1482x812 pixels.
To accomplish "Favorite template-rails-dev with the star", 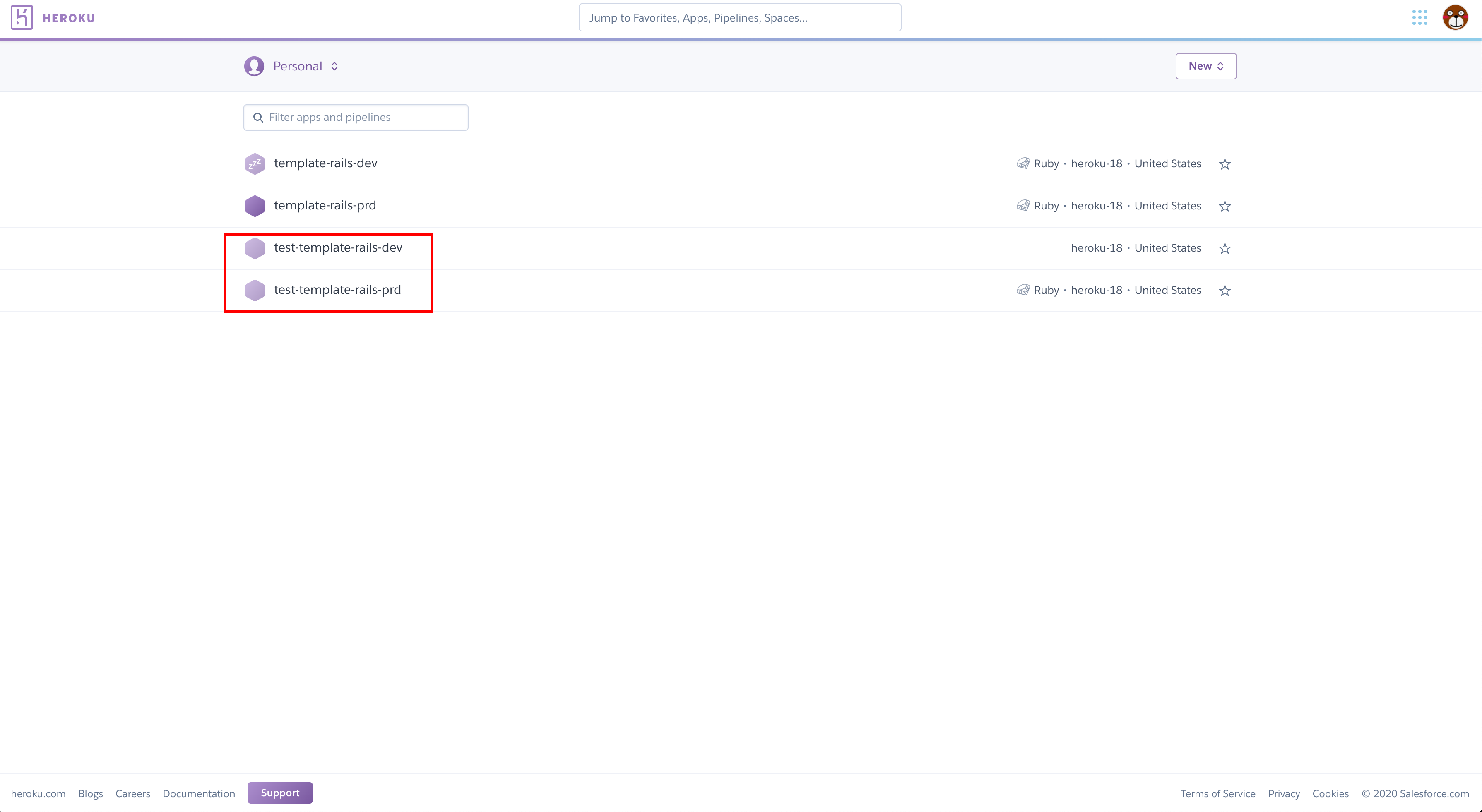I will [x=1224, y=164].
